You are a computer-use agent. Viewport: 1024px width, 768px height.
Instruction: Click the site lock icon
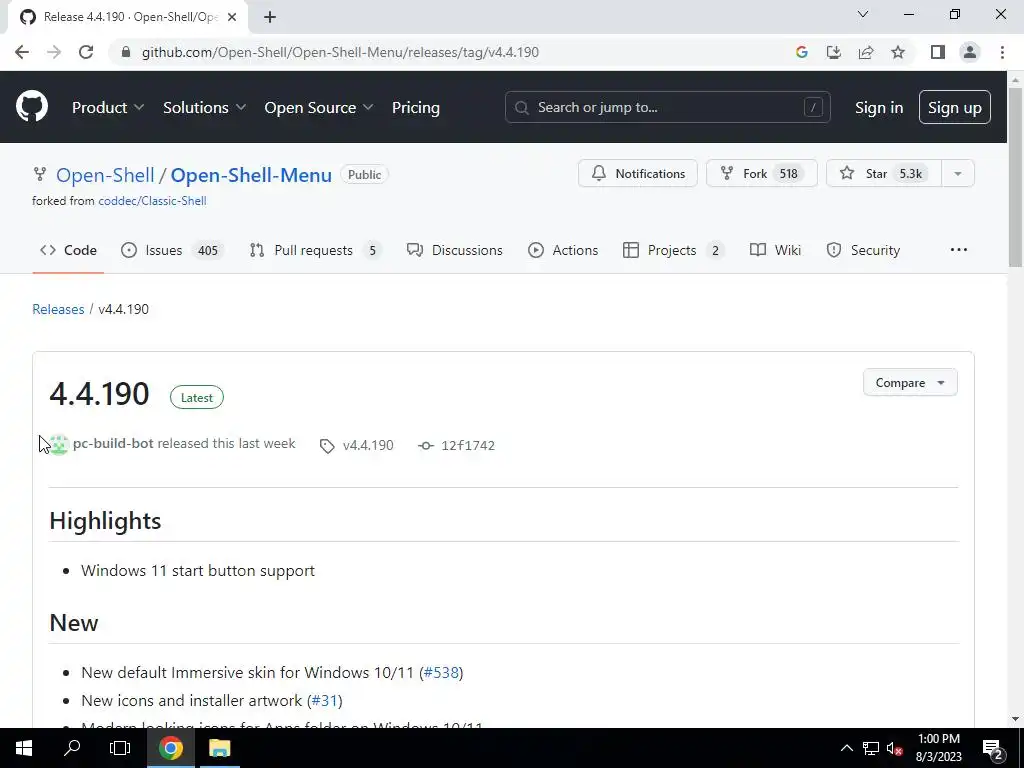tap(126, 52)
